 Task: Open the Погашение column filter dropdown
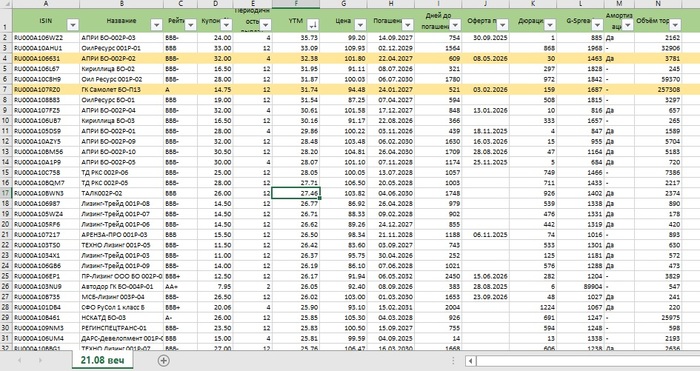coord(408,25)
